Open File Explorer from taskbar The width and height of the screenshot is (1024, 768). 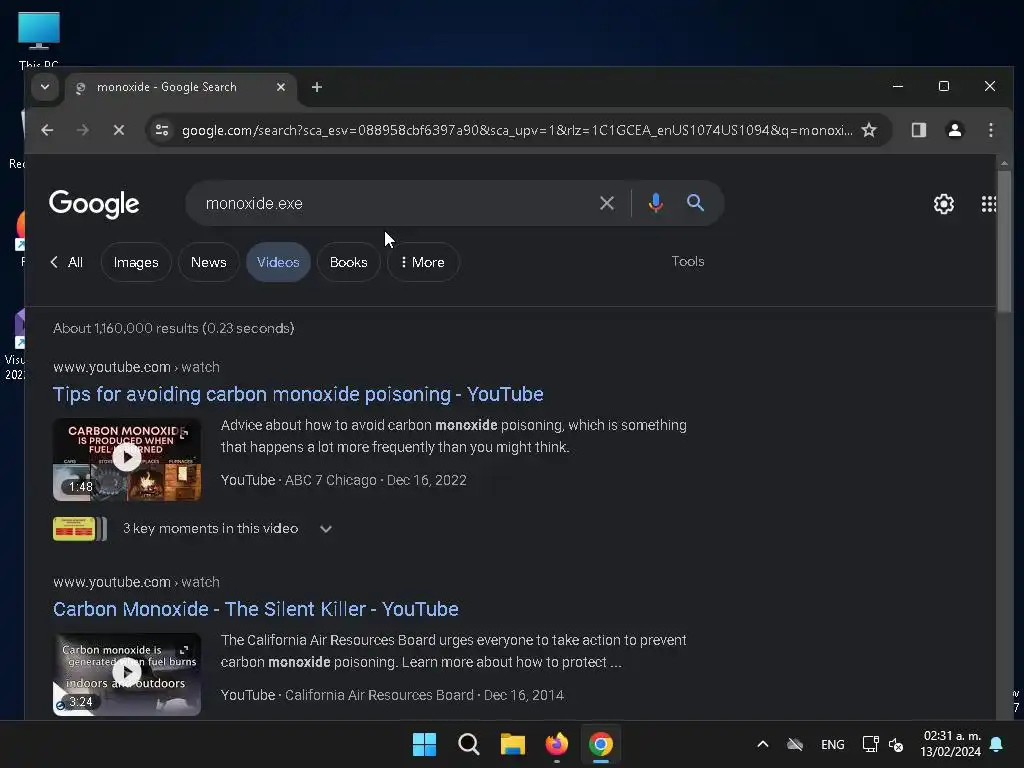pyautogui.click(x=513, y=744)
